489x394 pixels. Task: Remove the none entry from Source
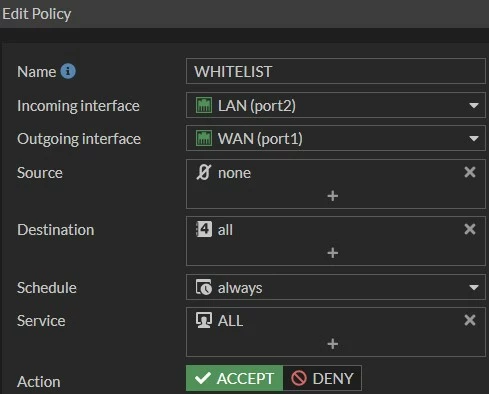[470, 172]
